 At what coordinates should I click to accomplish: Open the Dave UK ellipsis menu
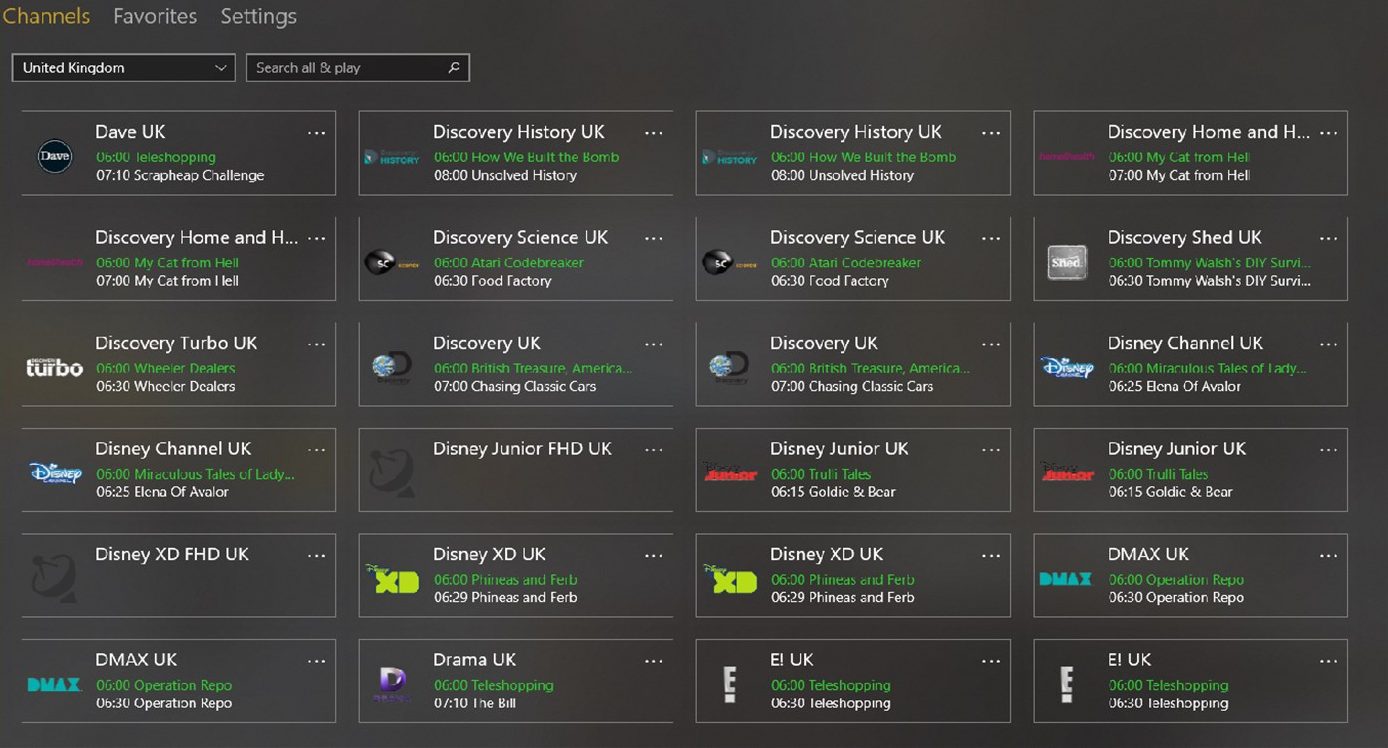pos(316,133)
